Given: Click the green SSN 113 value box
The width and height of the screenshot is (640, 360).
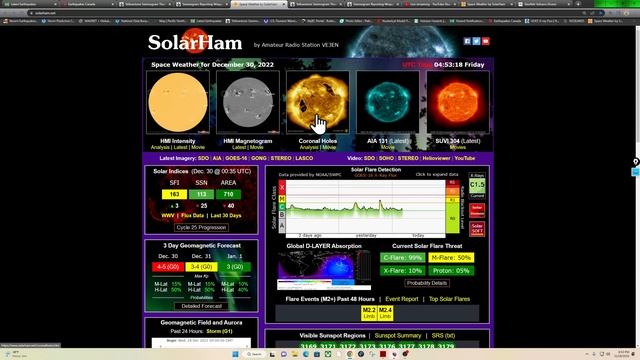Looking at the screenshot, I should (201, 194).
